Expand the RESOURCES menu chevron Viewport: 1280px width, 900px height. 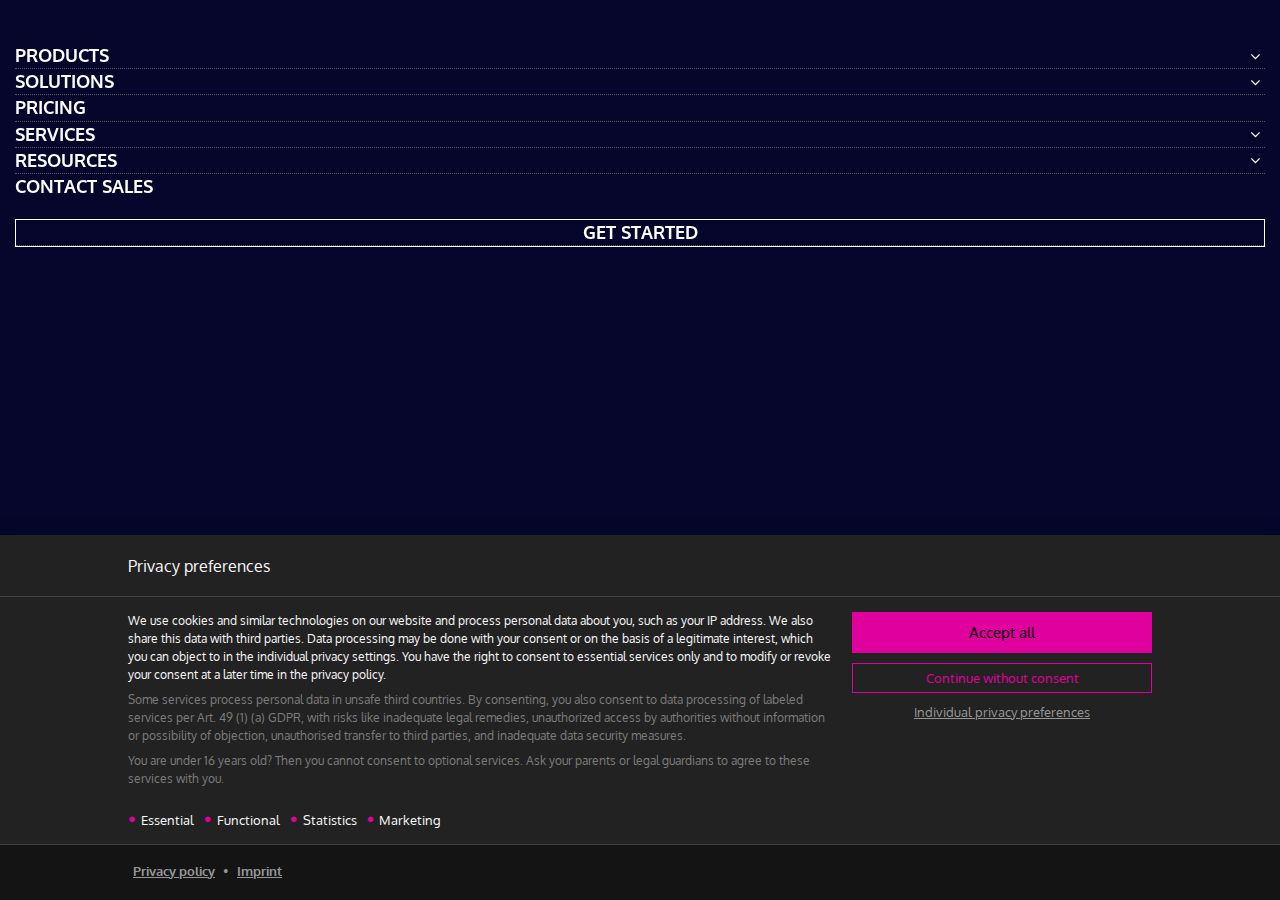pos(1255,161)
